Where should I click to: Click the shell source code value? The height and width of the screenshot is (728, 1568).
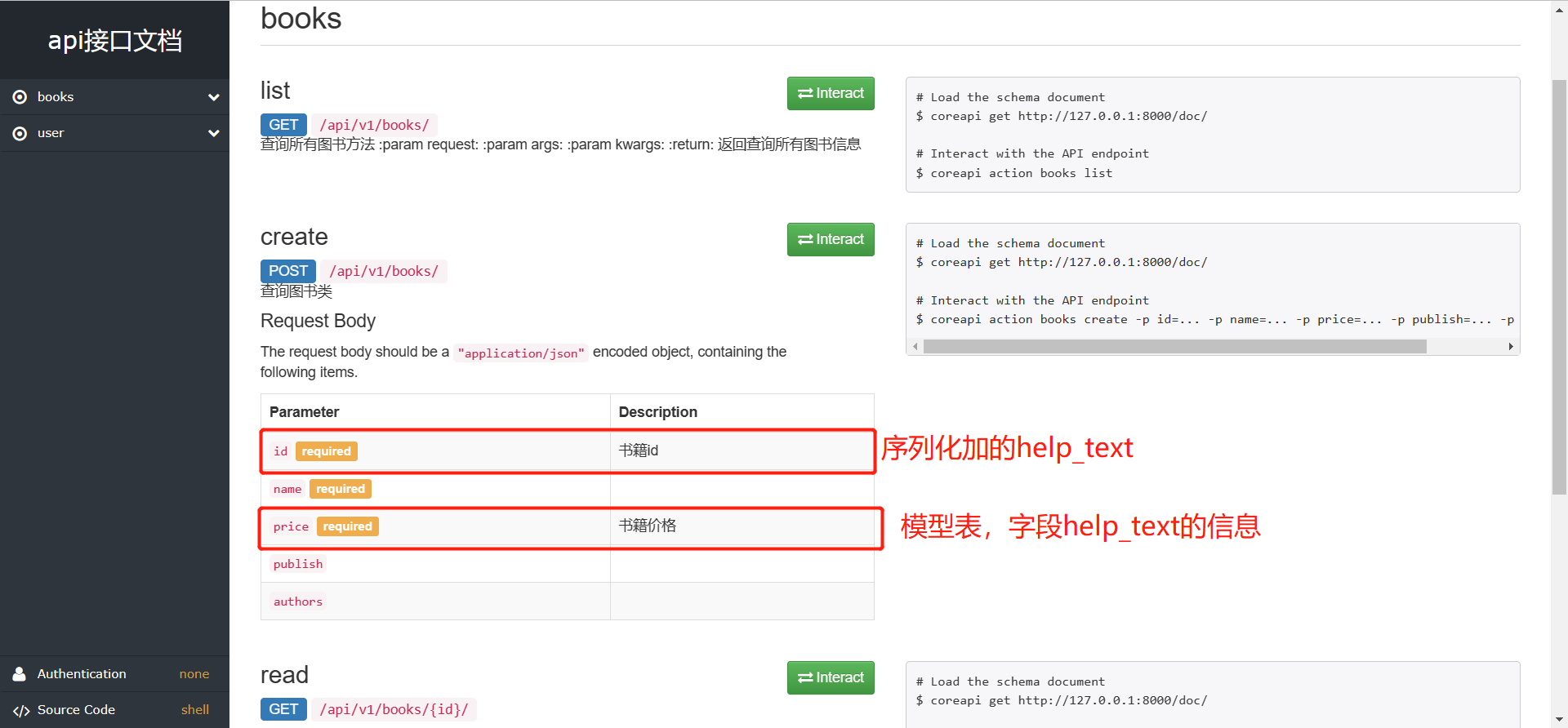click(195, 710)
